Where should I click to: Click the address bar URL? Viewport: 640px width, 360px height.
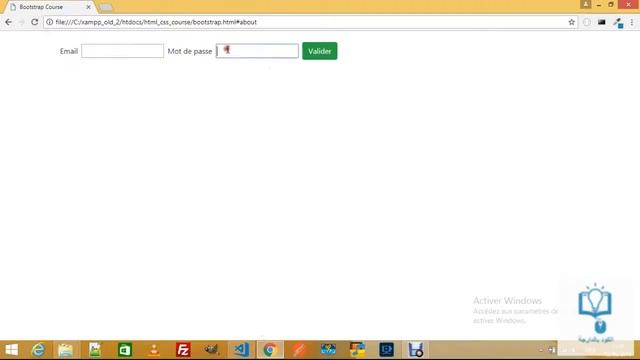click(x=156, y=22)
